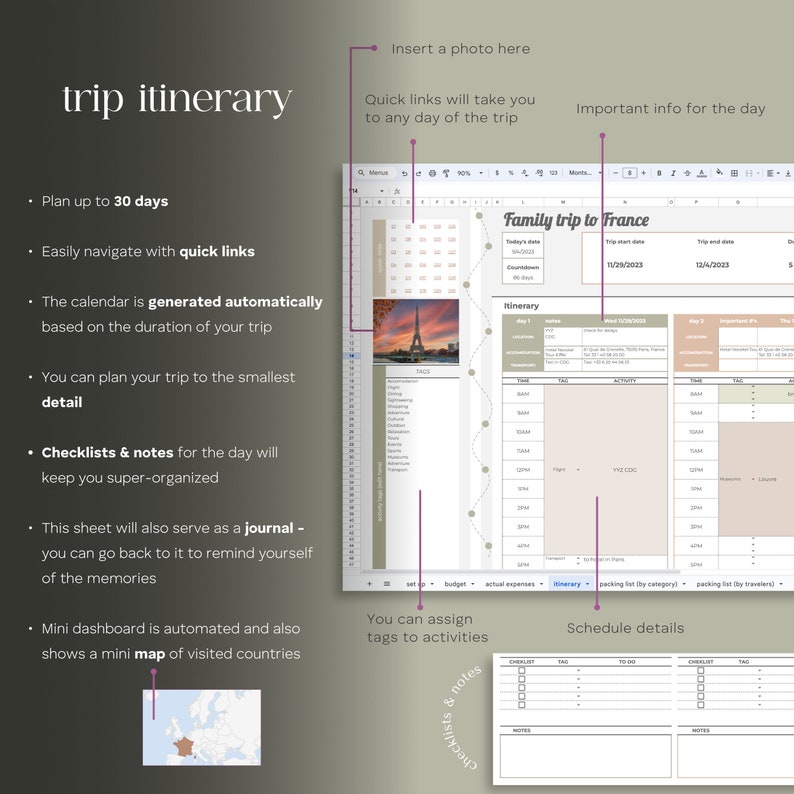794x794 pixels.
Task: Add a new sheet with plus icon
Action: (x=369, y=584)
